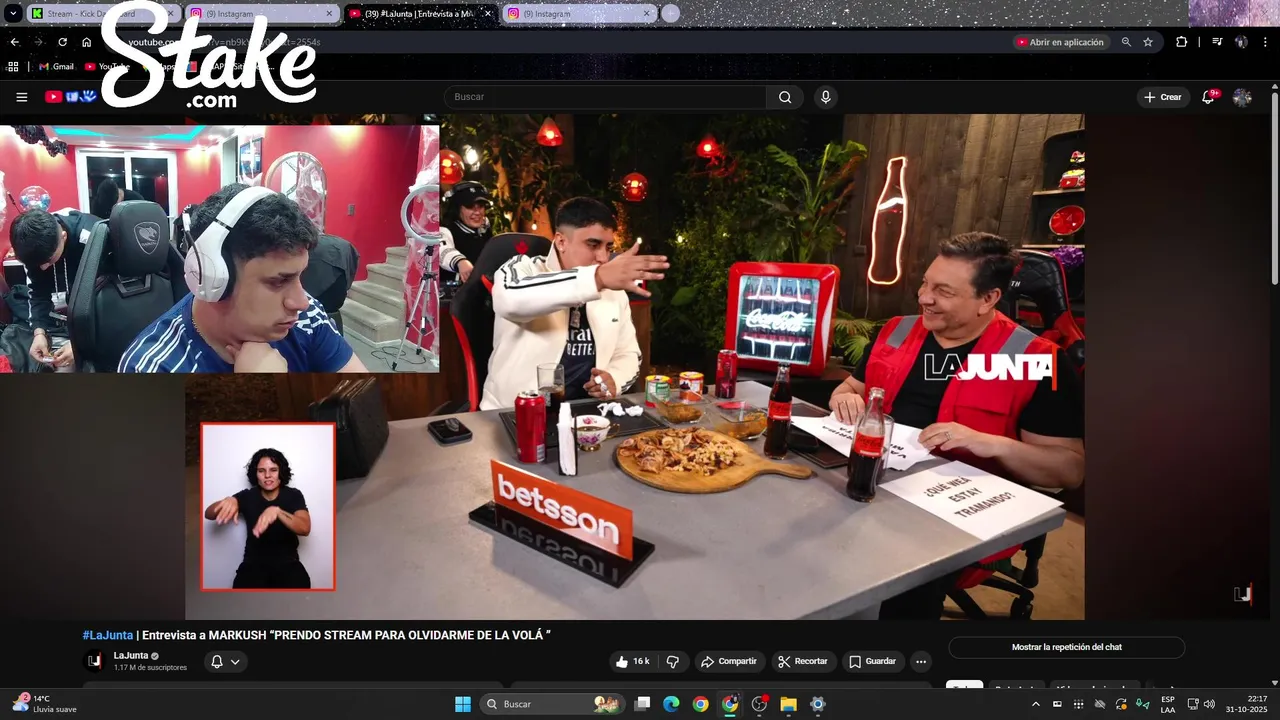Open the YouTube guide hamburger menu
Screen dimensions: 1280x720
pos(22,97)
